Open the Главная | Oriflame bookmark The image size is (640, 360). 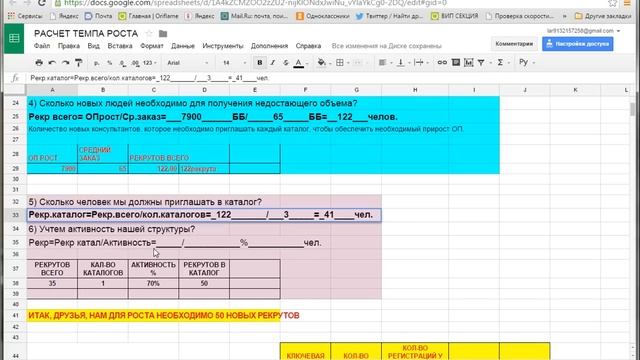tap(149, 16)
